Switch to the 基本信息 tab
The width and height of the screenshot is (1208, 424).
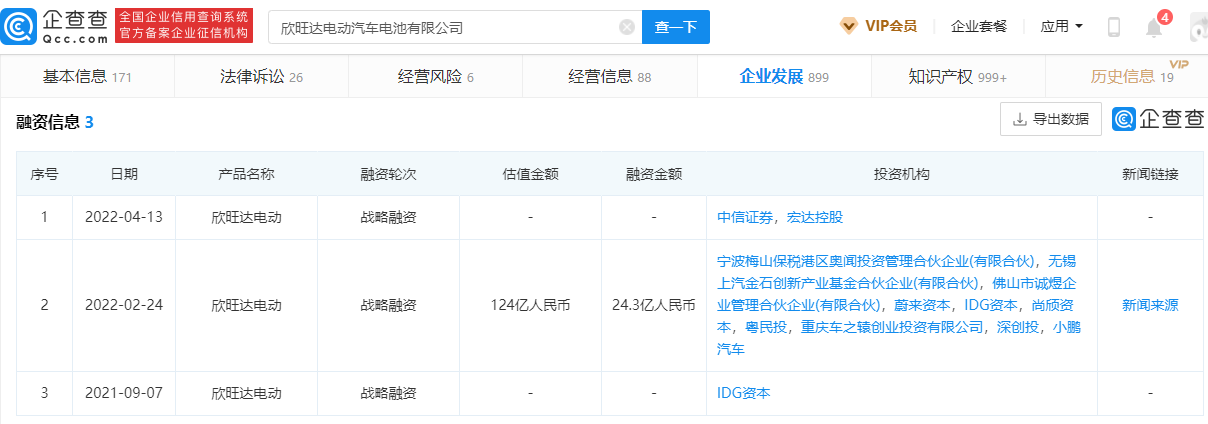pos(86,77)
